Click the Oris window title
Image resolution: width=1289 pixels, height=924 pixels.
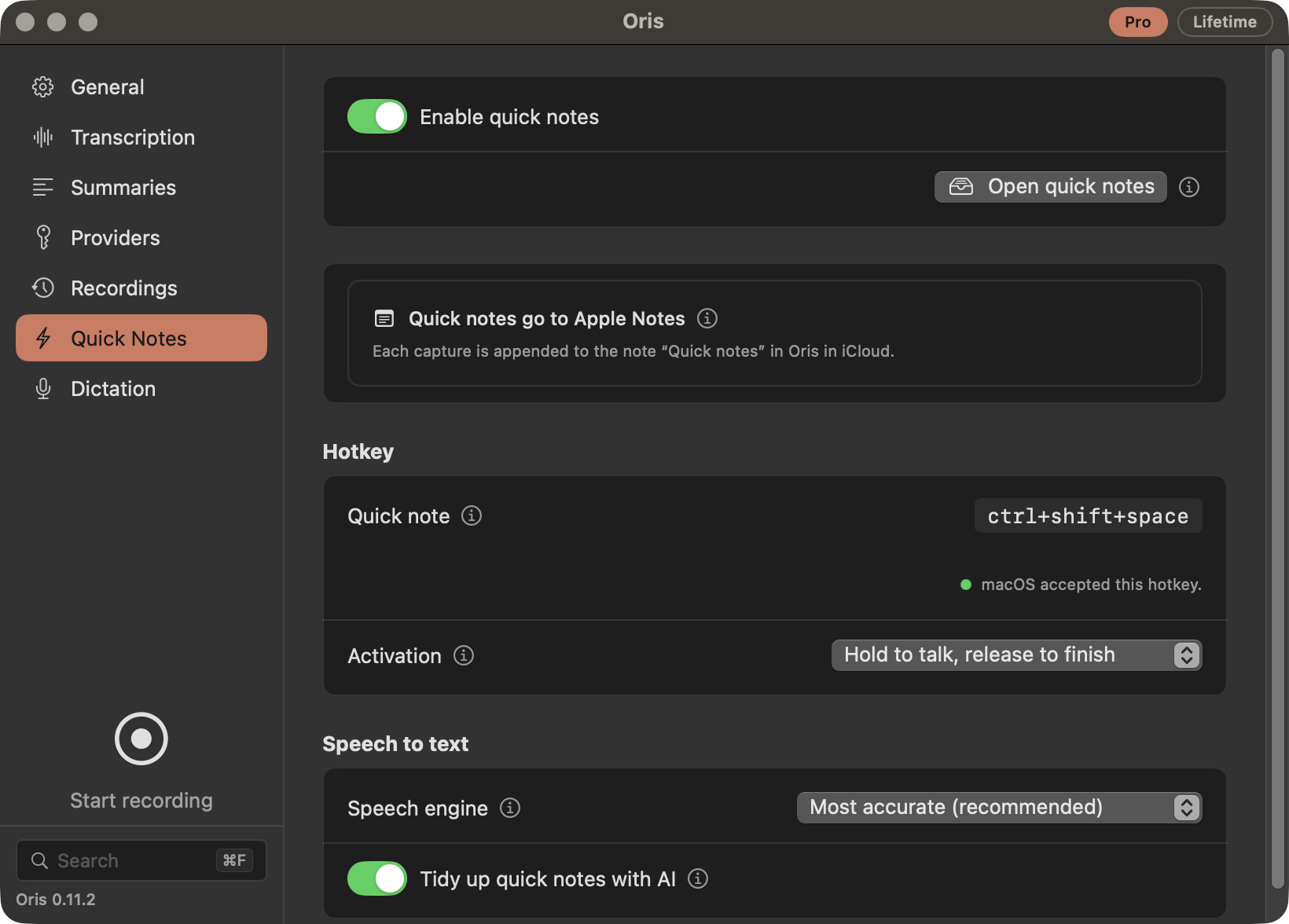[x=644, y=21]
